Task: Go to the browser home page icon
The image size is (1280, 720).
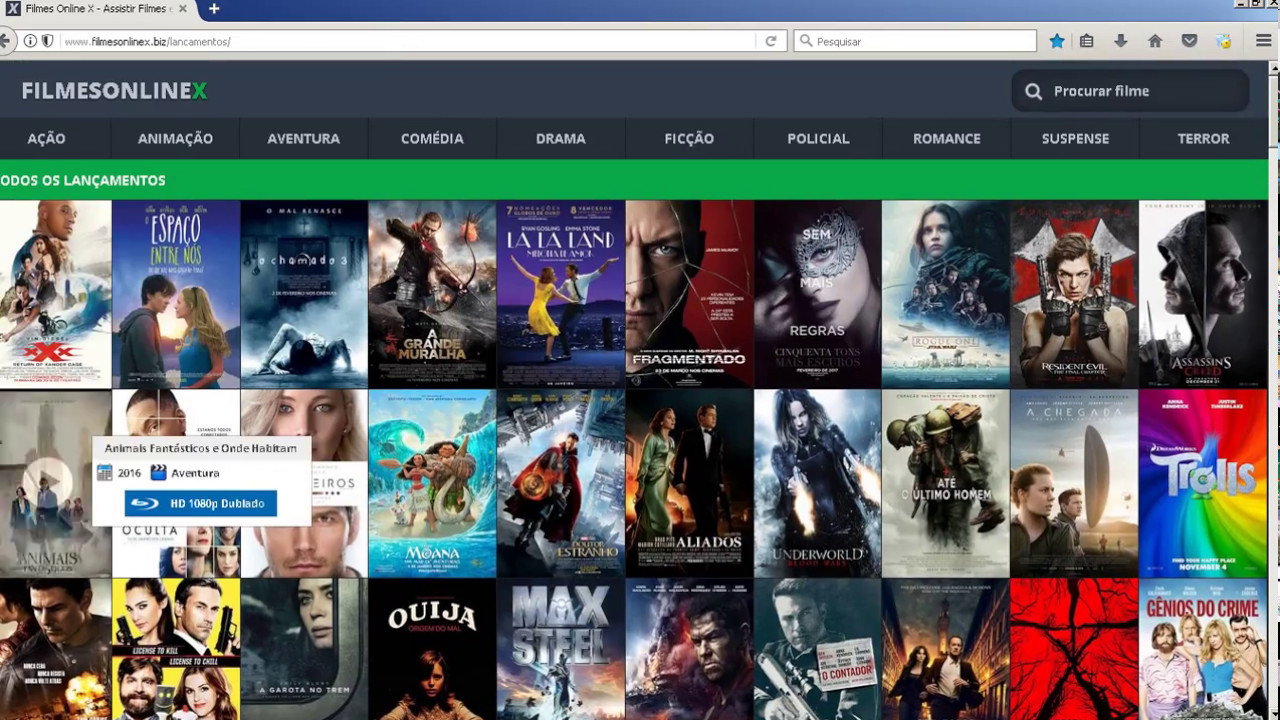Action: 1155,41
